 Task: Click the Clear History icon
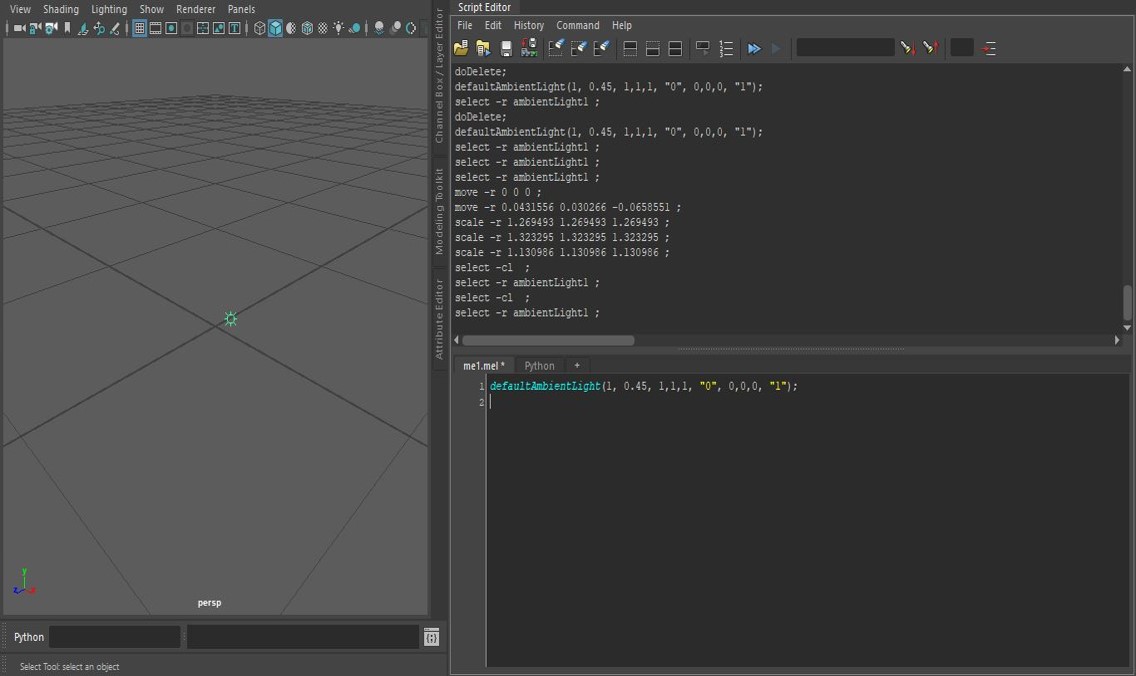556,48
